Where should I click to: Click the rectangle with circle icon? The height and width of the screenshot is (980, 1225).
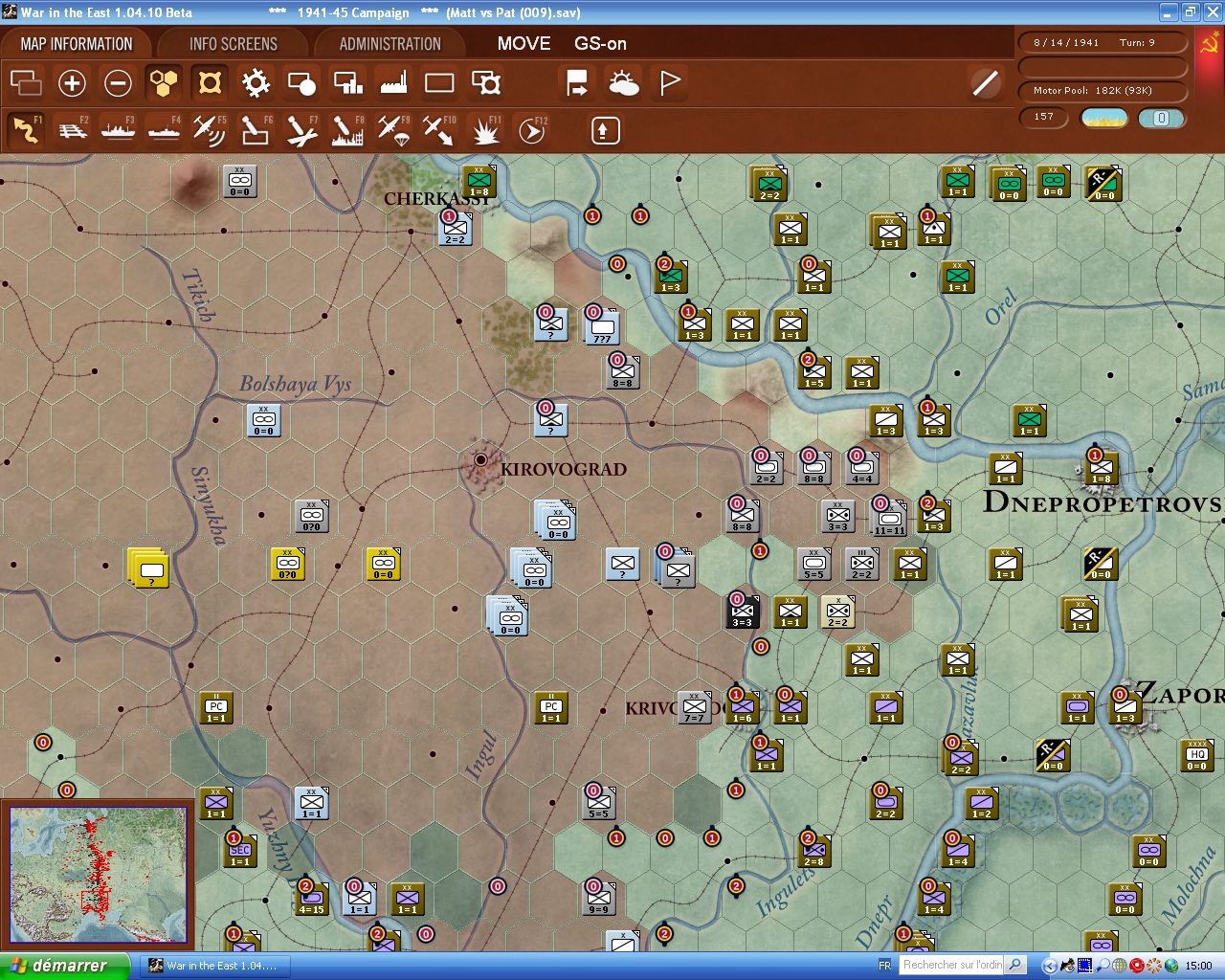(301, 83)
